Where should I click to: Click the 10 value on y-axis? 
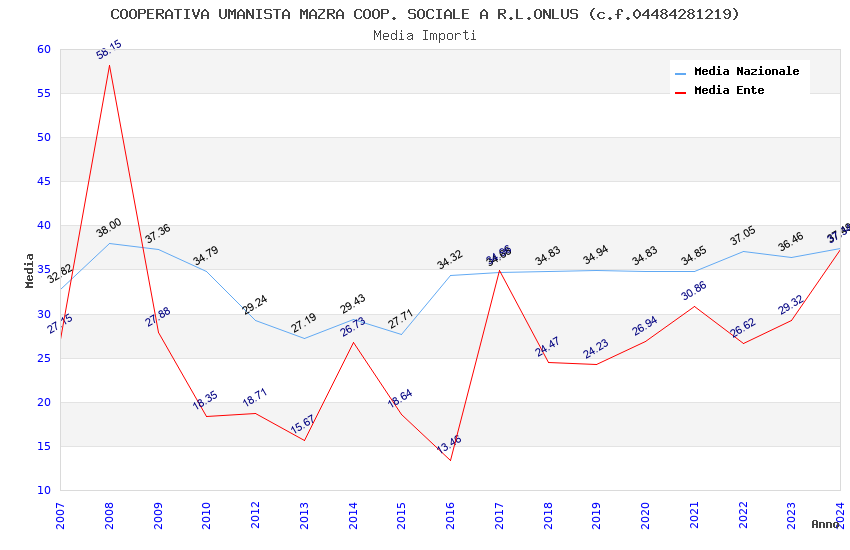(44, 490)
